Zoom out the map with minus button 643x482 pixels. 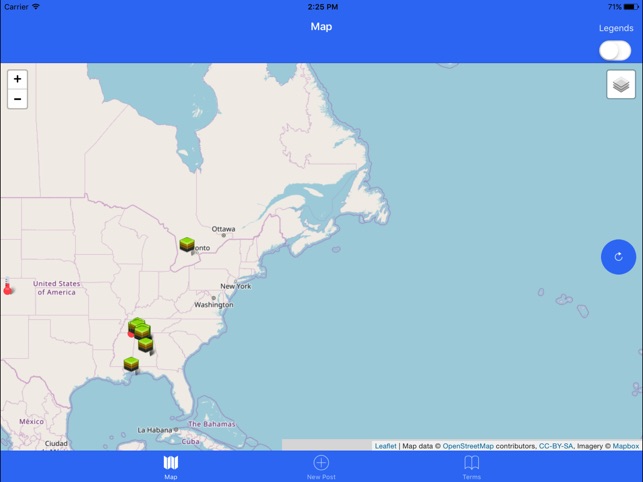tap(18, 99)
